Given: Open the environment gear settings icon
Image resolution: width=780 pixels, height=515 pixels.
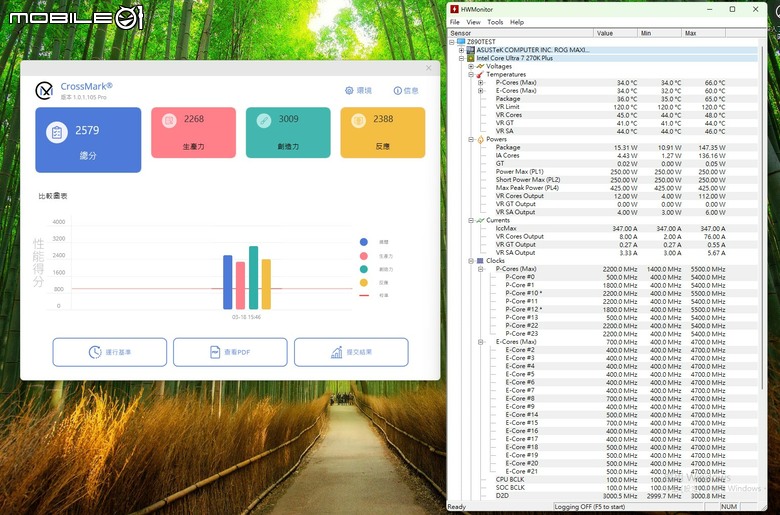Looking at the screenshot, I should point(349,91).
